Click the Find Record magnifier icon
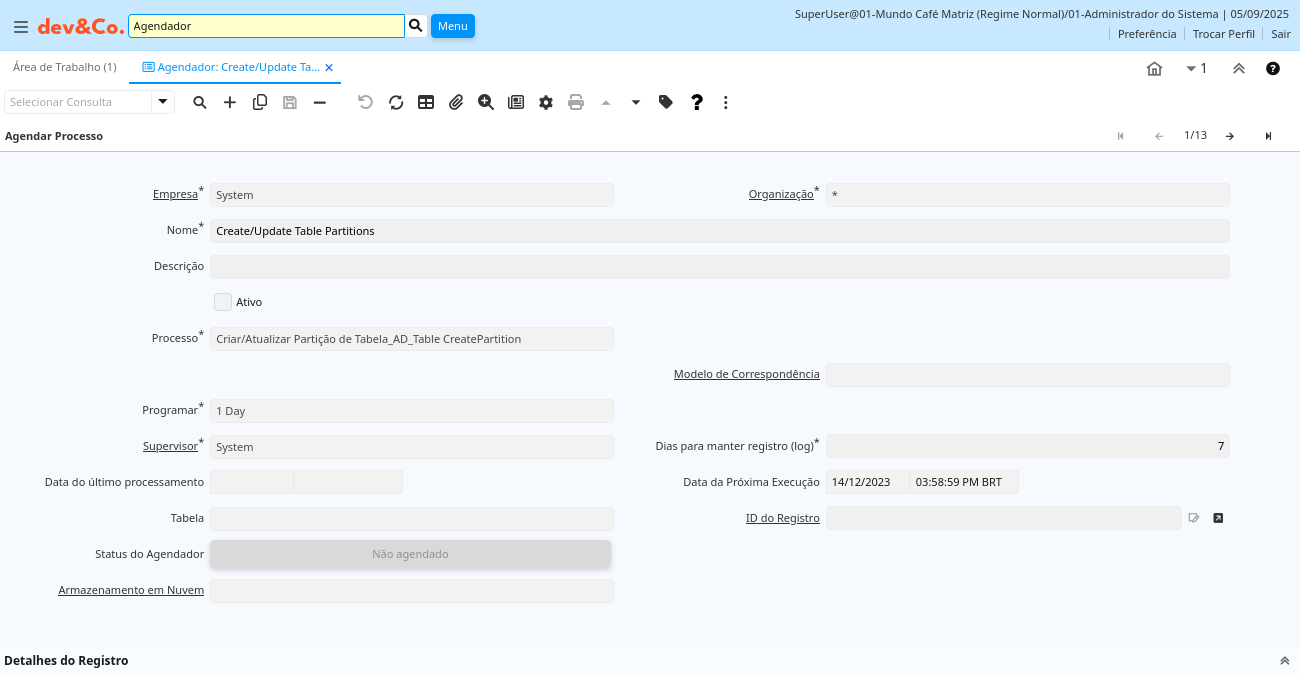 click(200, 102)
